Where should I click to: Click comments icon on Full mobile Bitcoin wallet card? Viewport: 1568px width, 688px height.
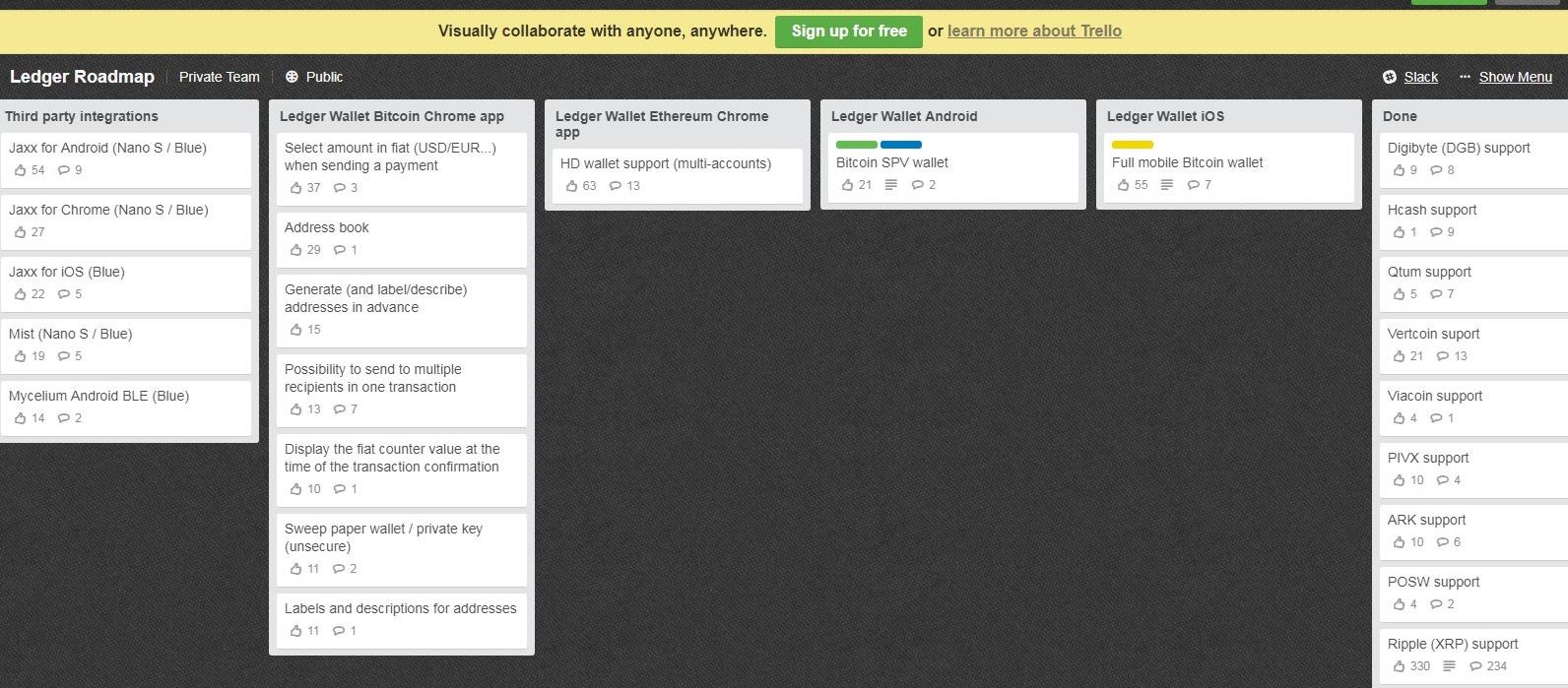click(1194, 185)
